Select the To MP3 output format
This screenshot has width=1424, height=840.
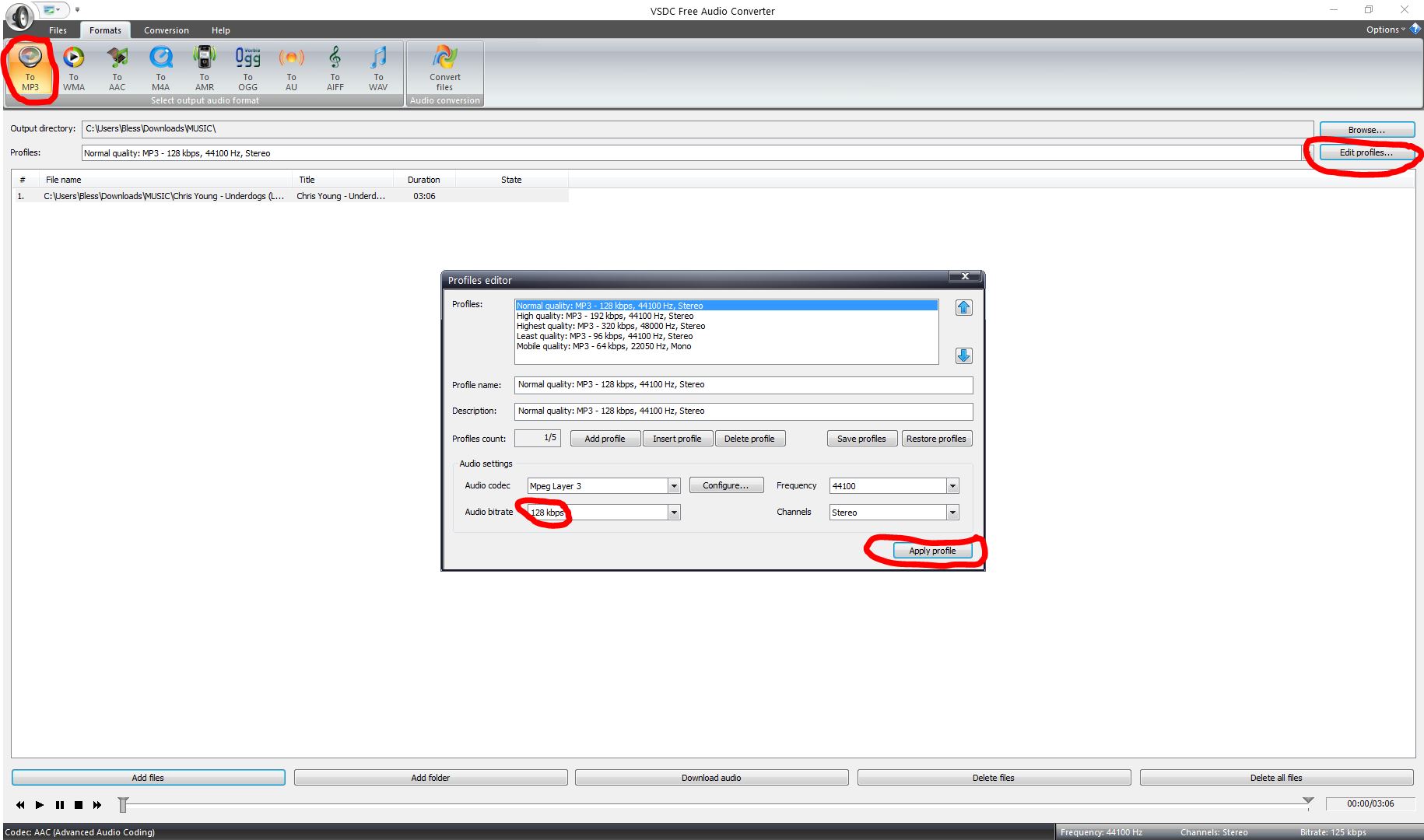pyautogui.click(x=30, y=69)
